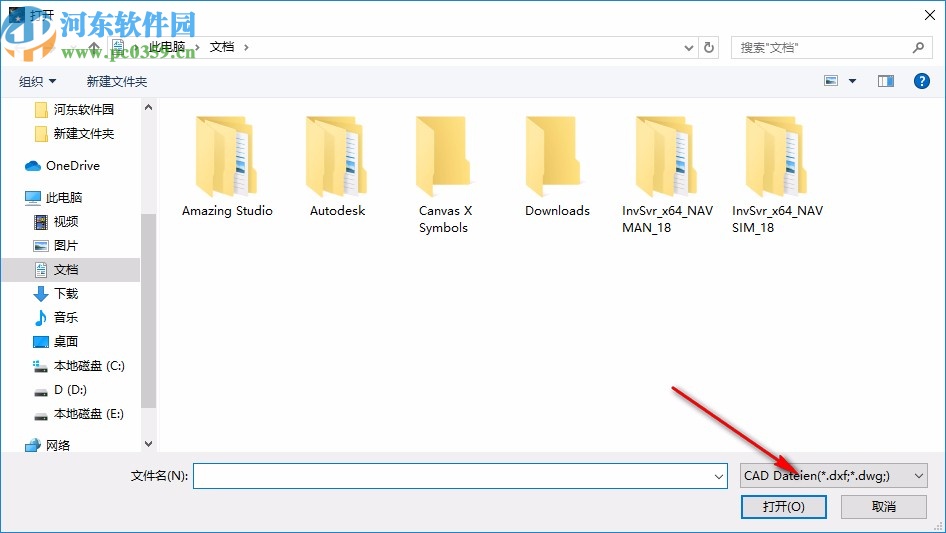Click the sidebar scrollbar thumb

(148, 310)
